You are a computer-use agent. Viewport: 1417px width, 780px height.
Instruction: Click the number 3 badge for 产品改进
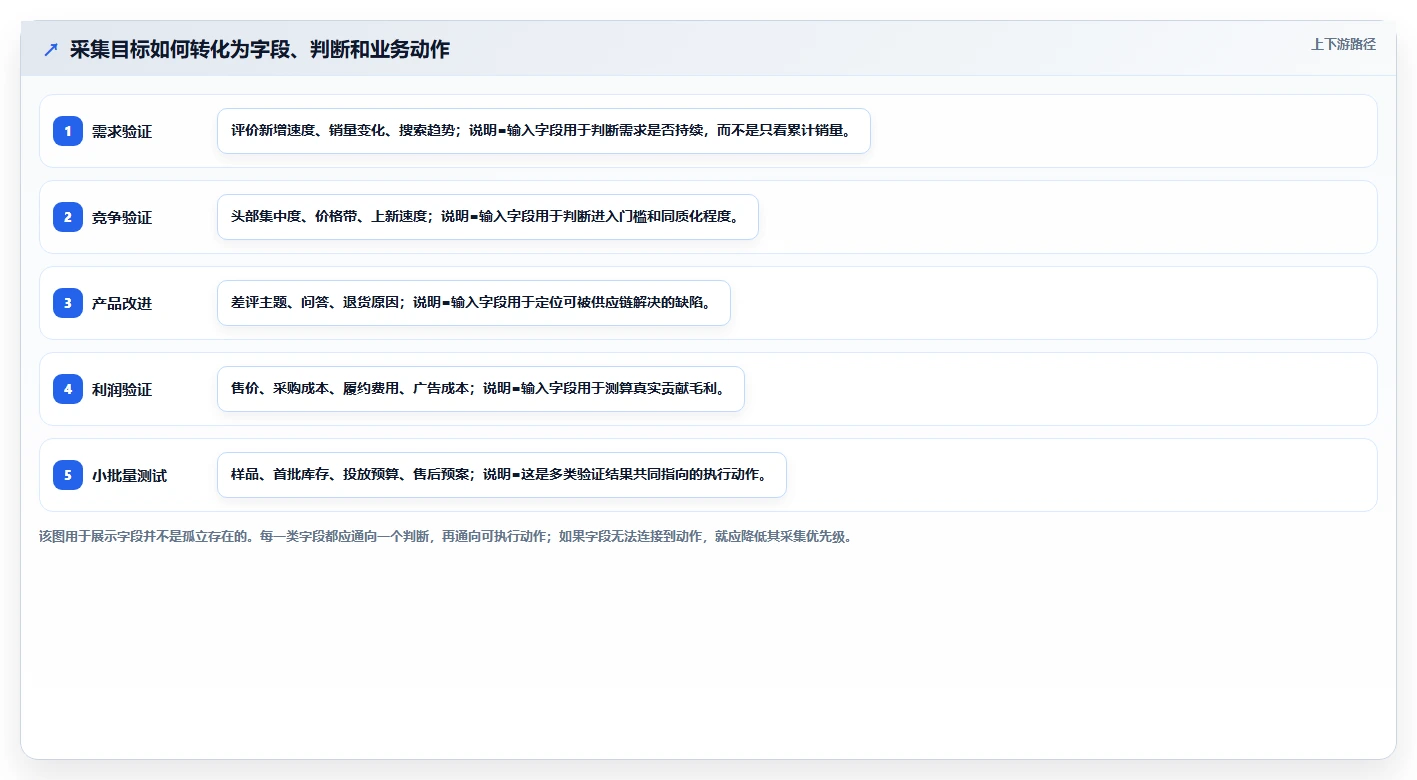[x=68, y=303]
